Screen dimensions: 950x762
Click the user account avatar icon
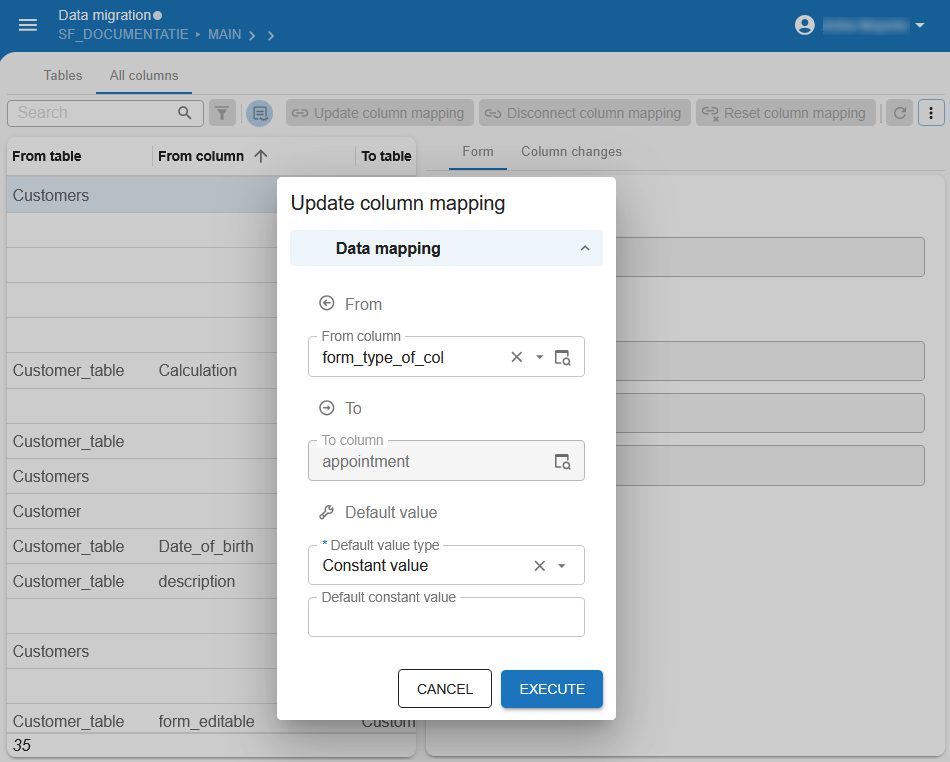coord(805,25)
